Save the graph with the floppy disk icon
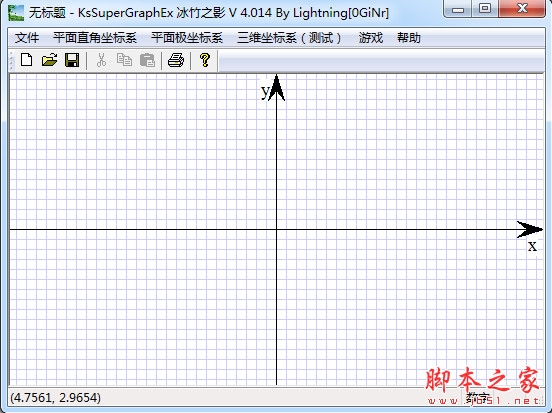This screenshot has height=413, width=552. pos(72,60)
